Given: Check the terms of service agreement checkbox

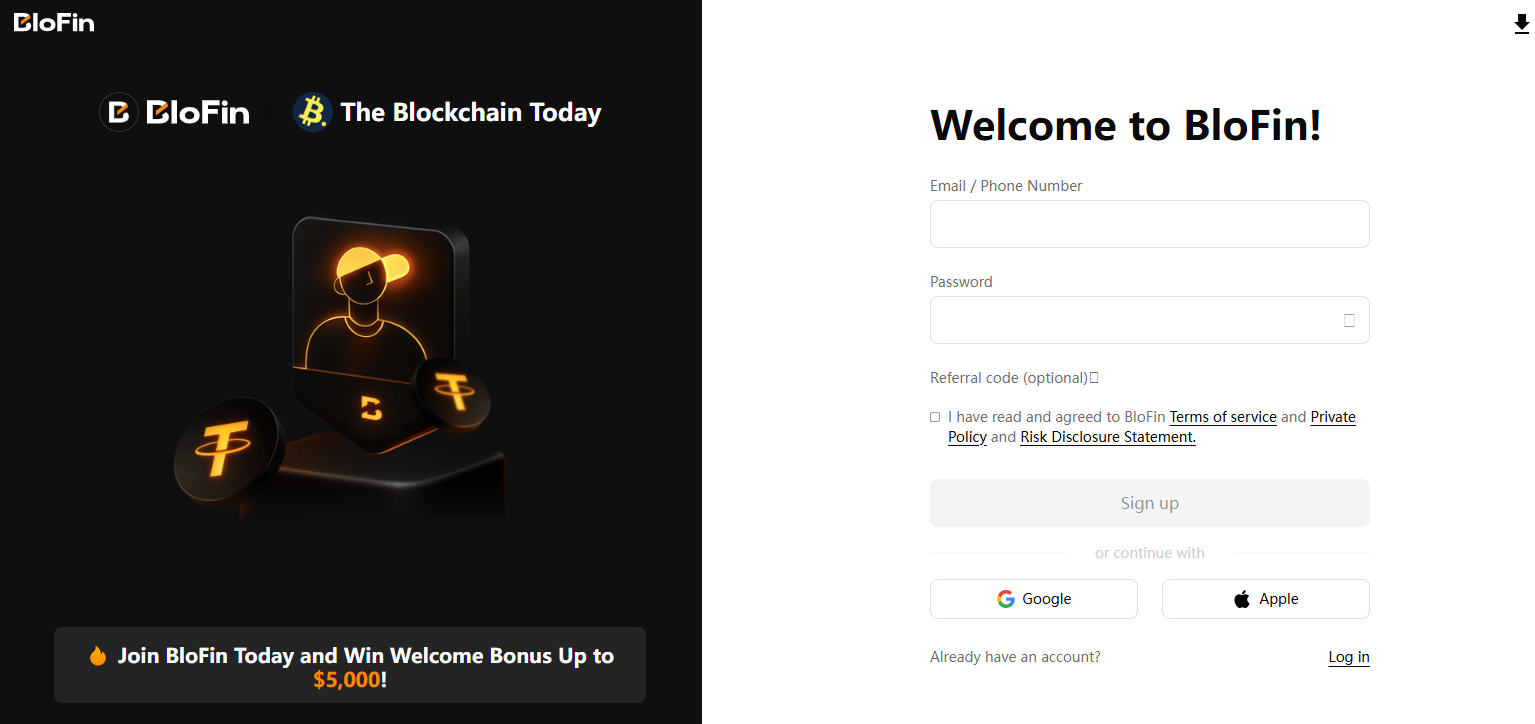Looking at the screenshot, I should (x=935, y=416).
